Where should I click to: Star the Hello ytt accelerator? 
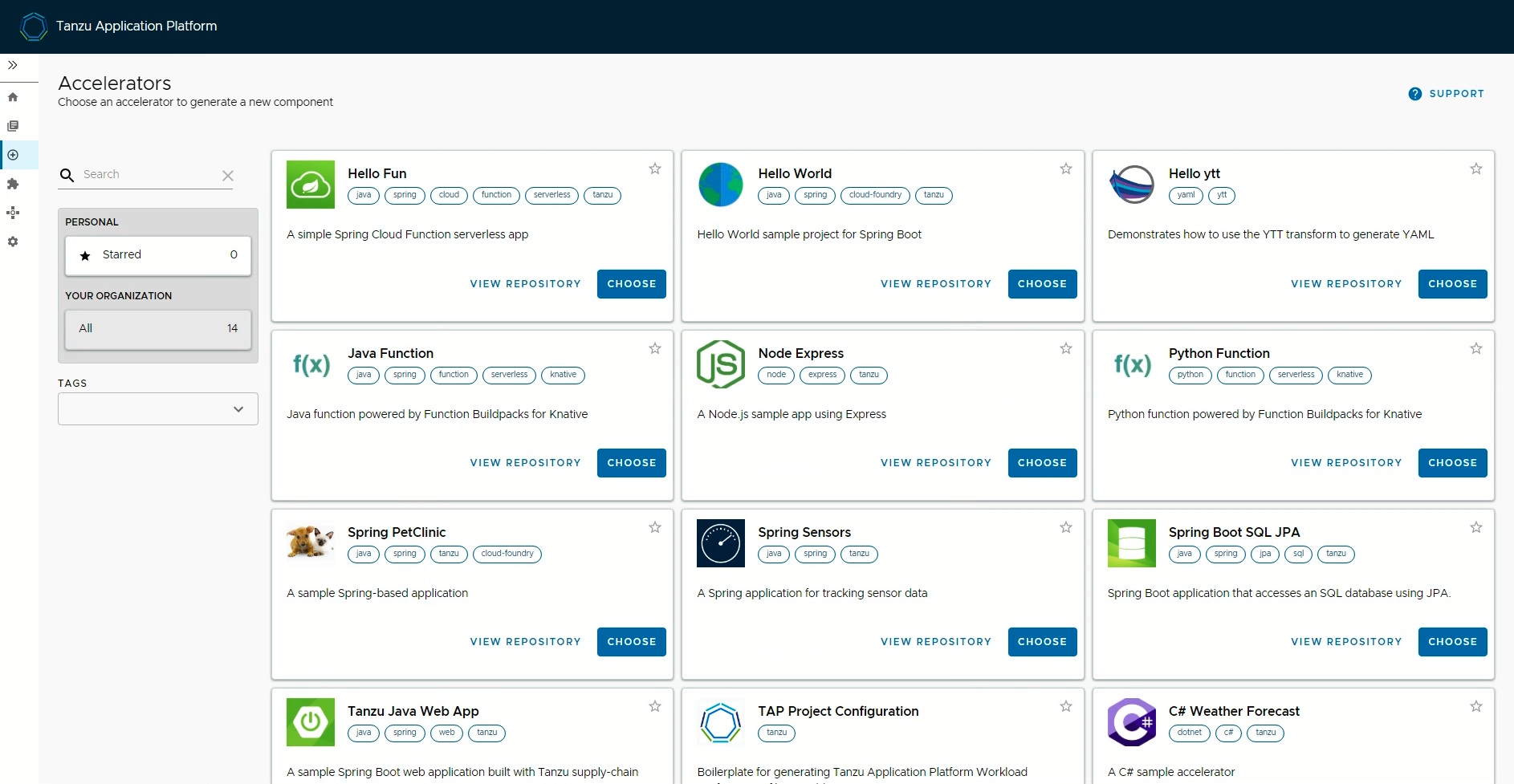coord(1476,169)
